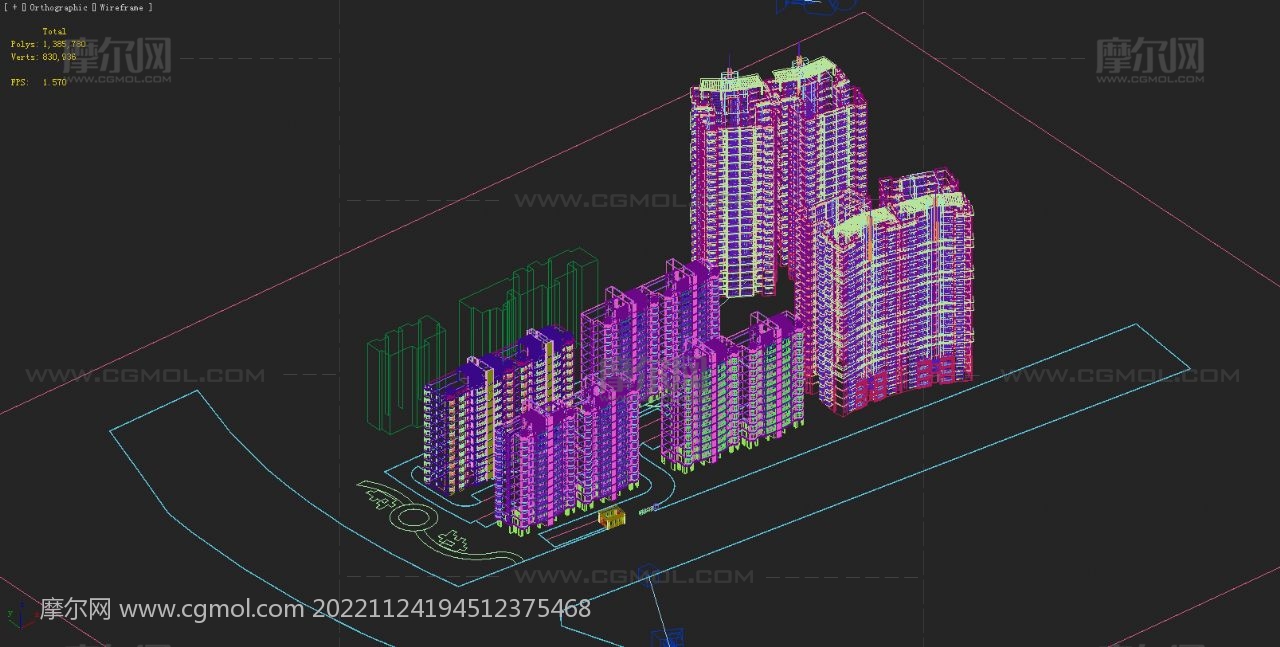
Task: Select the blue camera object at bottom
Action: [x=666, y=635]
